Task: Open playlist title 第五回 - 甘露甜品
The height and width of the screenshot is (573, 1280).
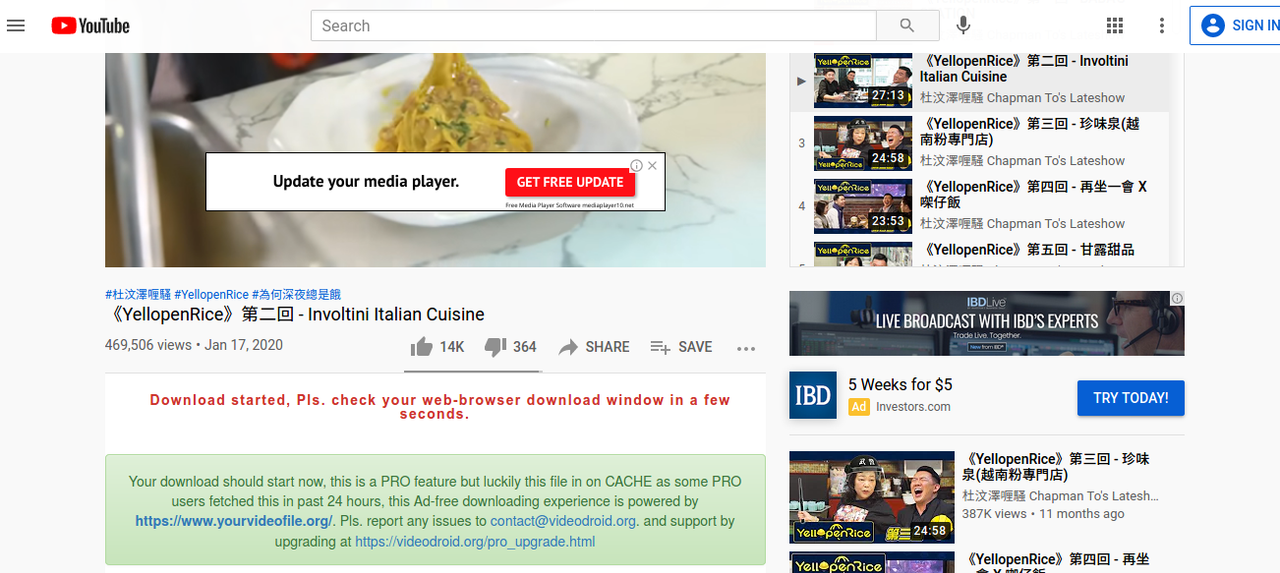Action: tap(1027, 250)
